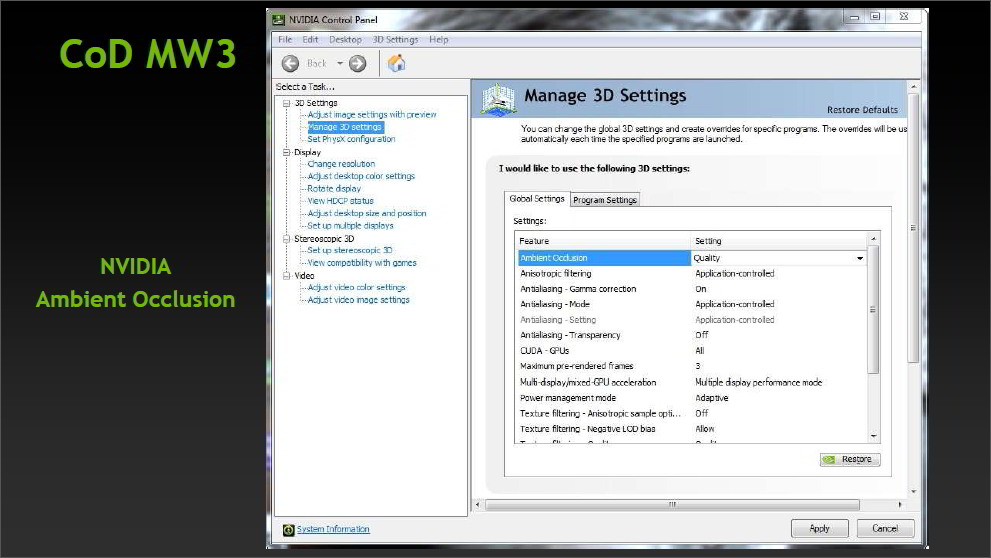The image size is (991, 558).
Task: Click the main pane horizontal scrollbar thumb
Action: (672, 504)
